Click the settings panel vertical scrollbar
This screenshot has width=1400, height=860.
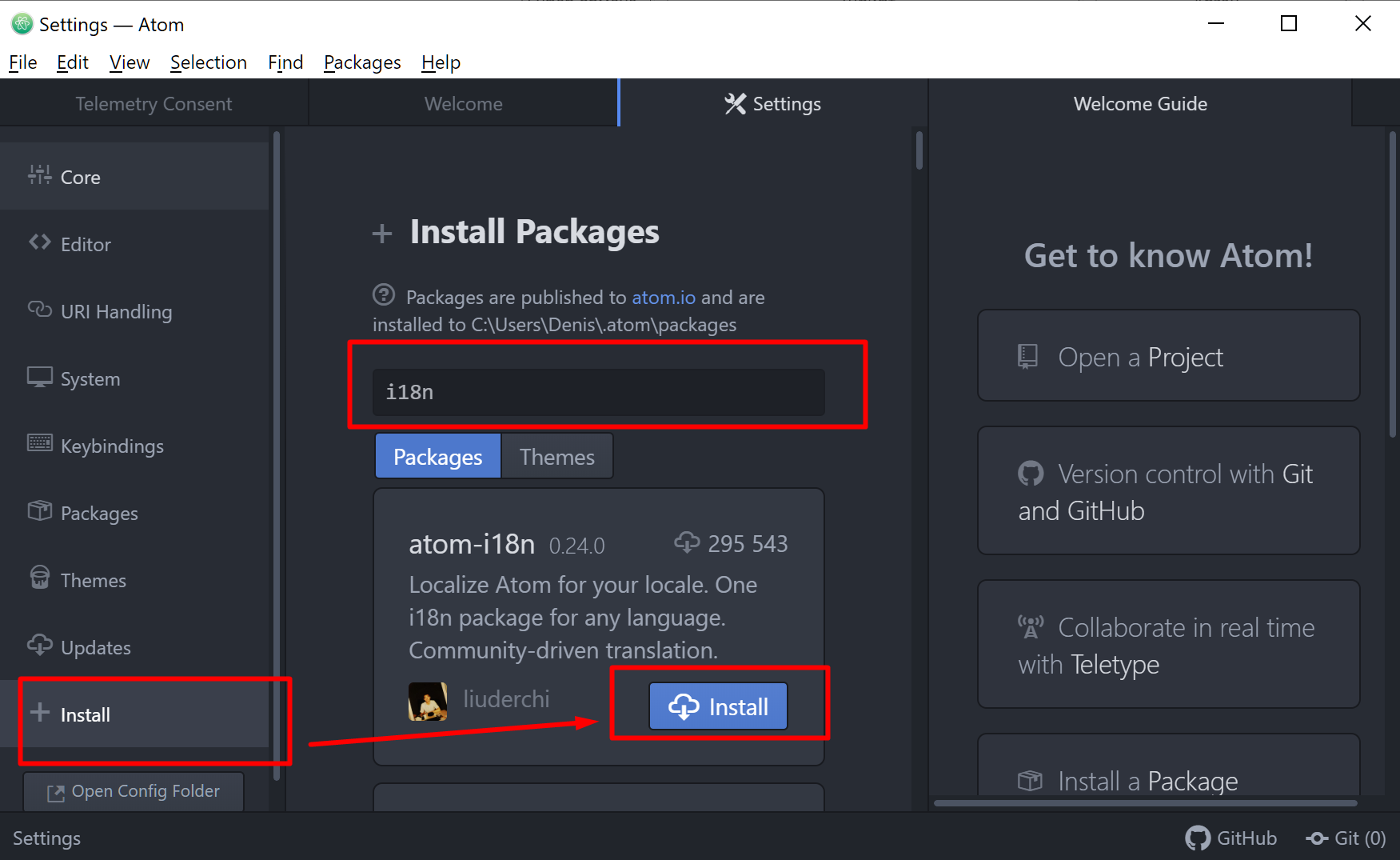919,150
